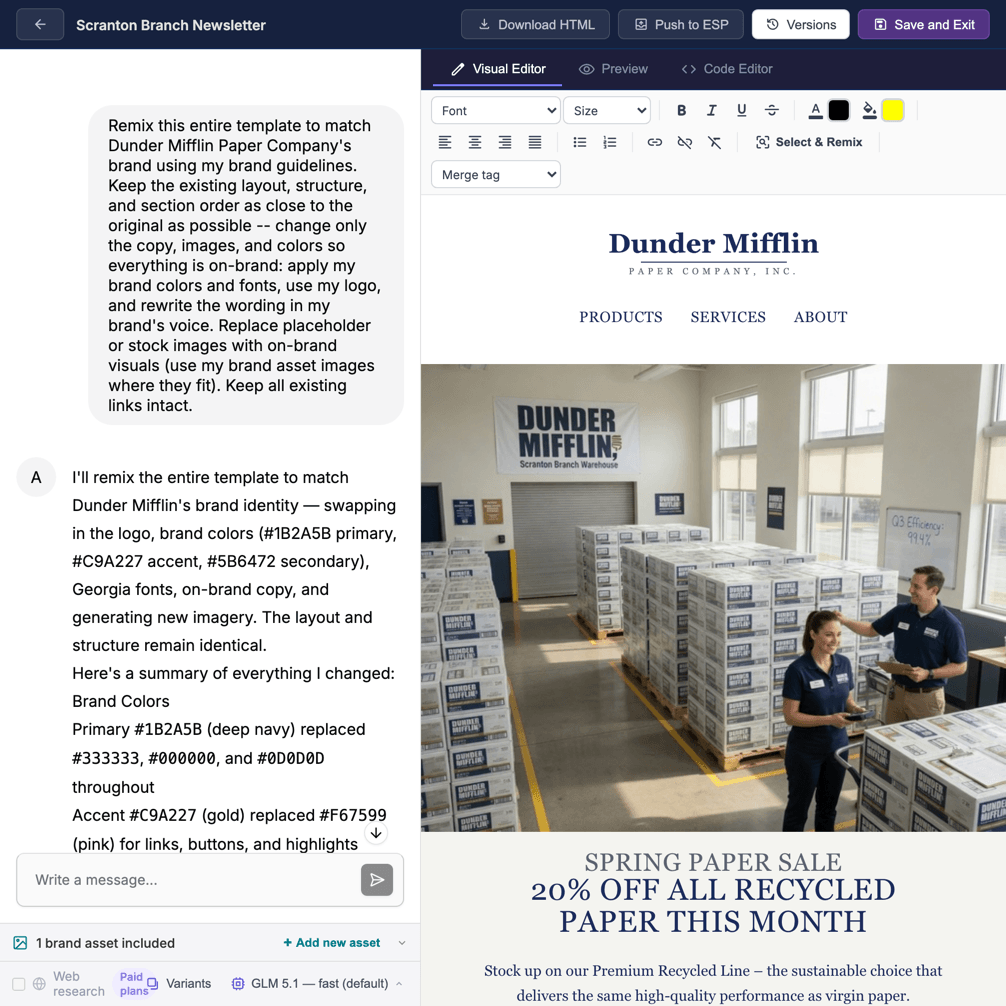Enable the Web research checkbox
The height and width of the screenshot is (1006, 1006).
click(x=19, y=984)
